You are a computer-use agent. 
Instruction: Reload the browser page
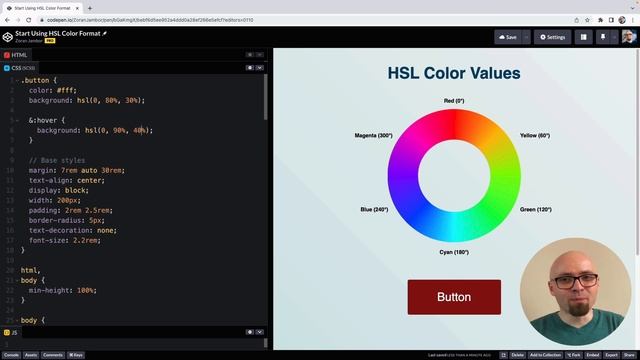[29, 20]
